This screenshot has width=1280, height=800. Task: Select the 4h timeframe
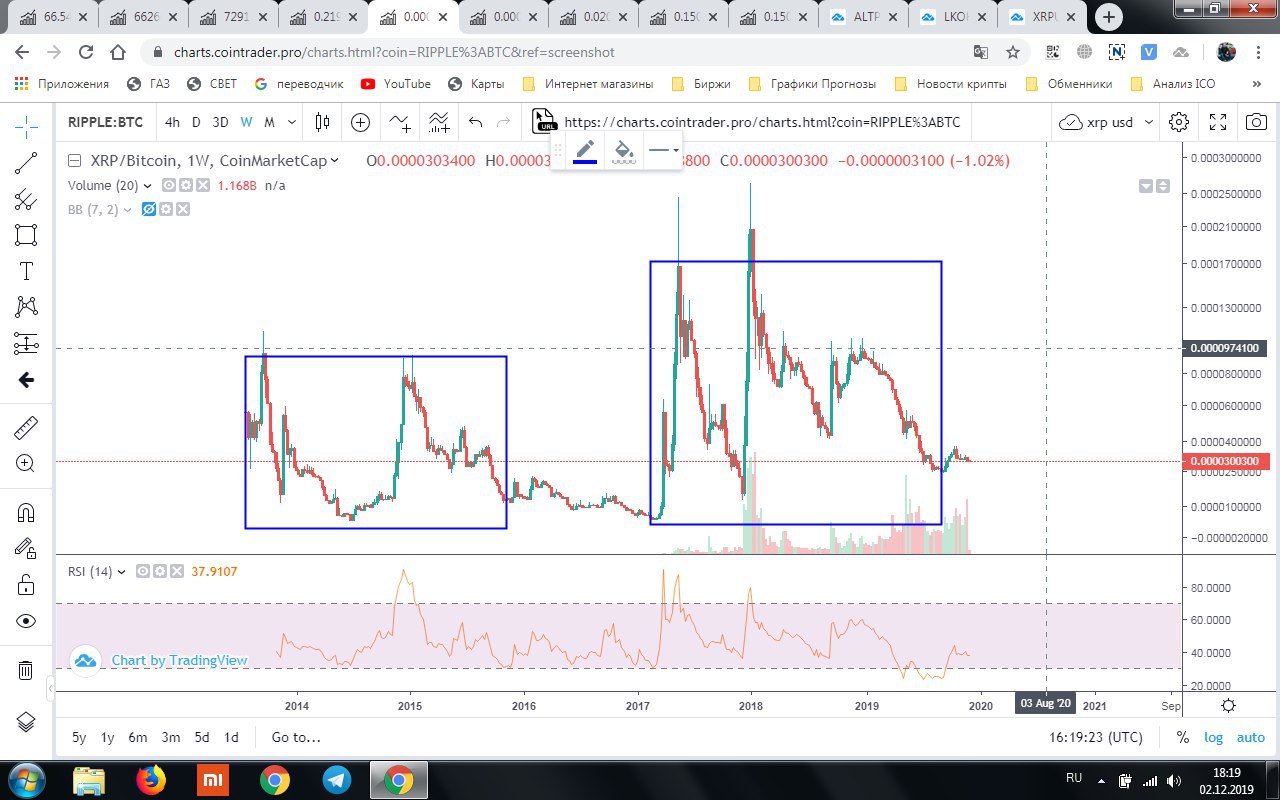point(173,122)
